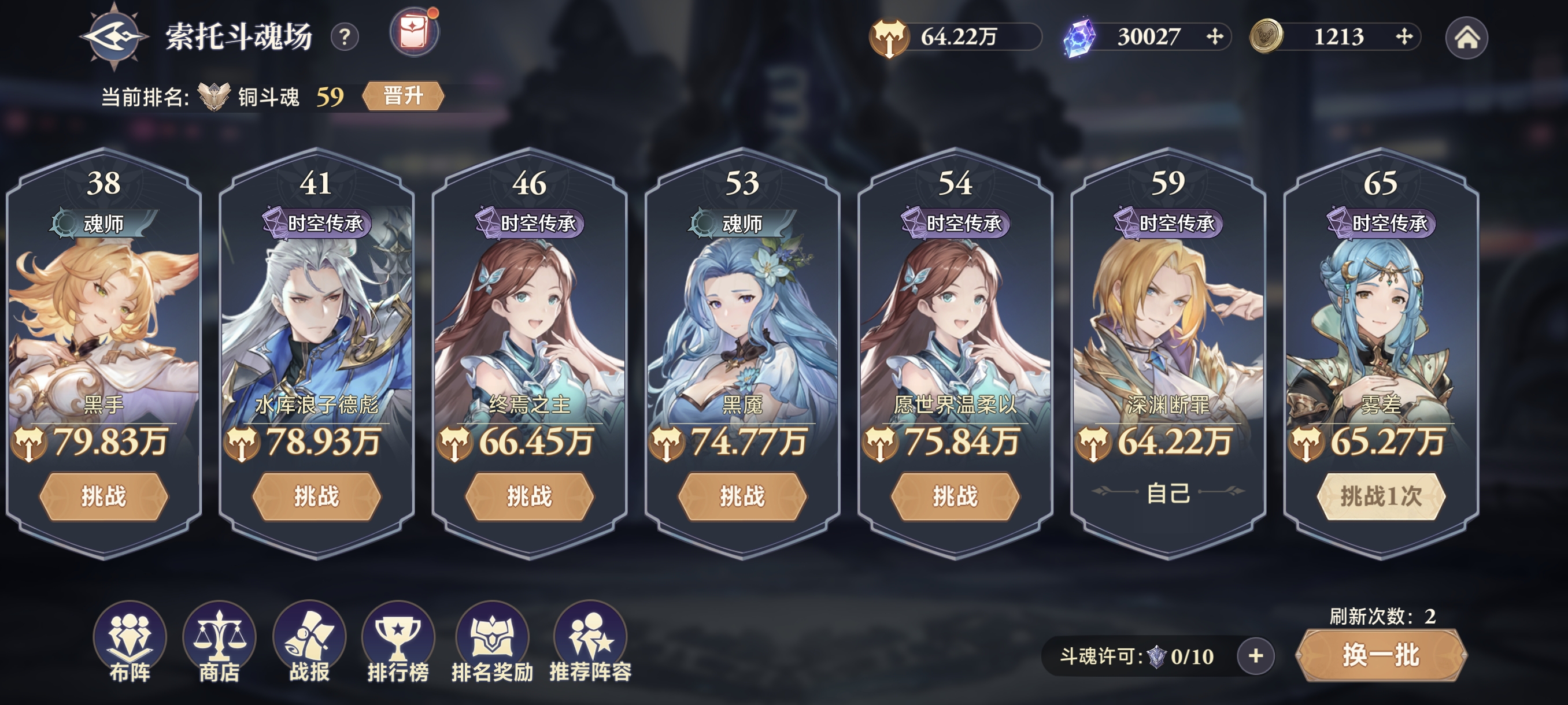This screenshot has height=705, width=1568.
Task: Challenge rank 41 player 水库浪子德彪
Action: (x=316, y=496)
